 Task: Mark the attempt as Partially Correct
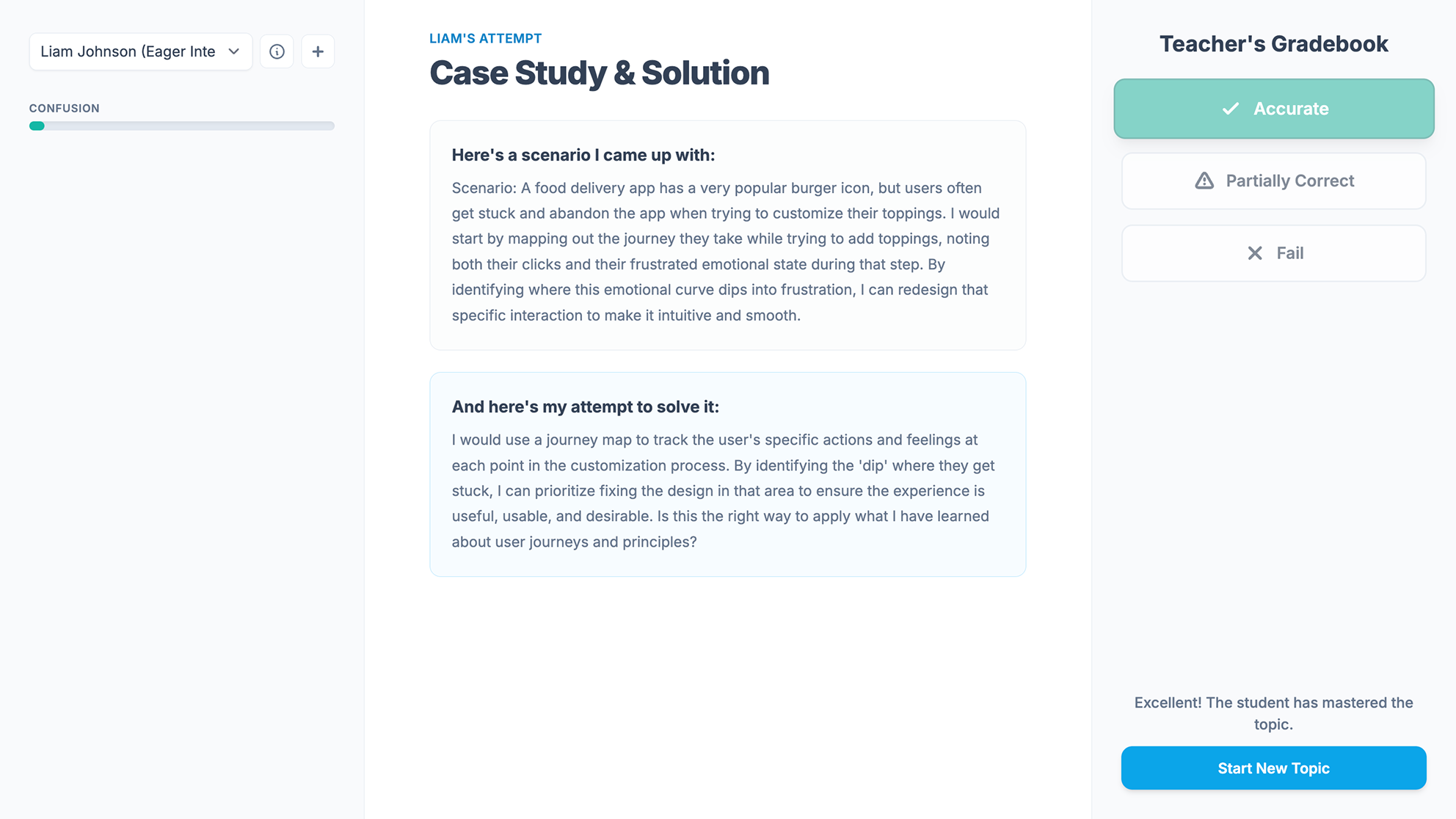(1273, 181)
